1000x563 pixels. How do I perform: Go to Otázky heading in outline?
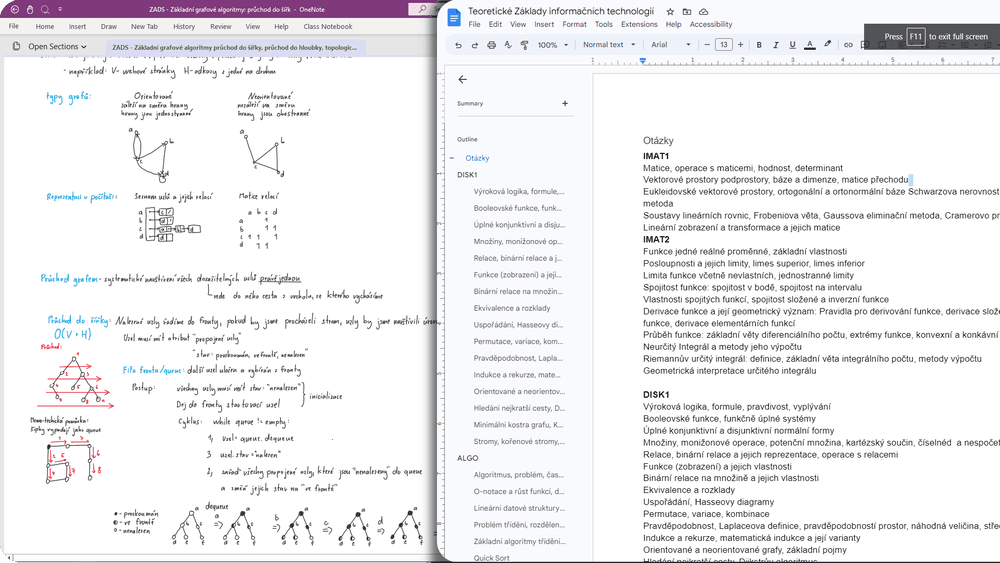(477, 158)
